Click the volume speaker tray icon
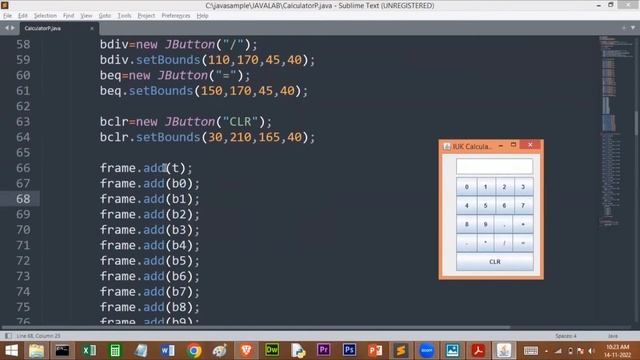640x360 pixels. (x=591, y=351)
